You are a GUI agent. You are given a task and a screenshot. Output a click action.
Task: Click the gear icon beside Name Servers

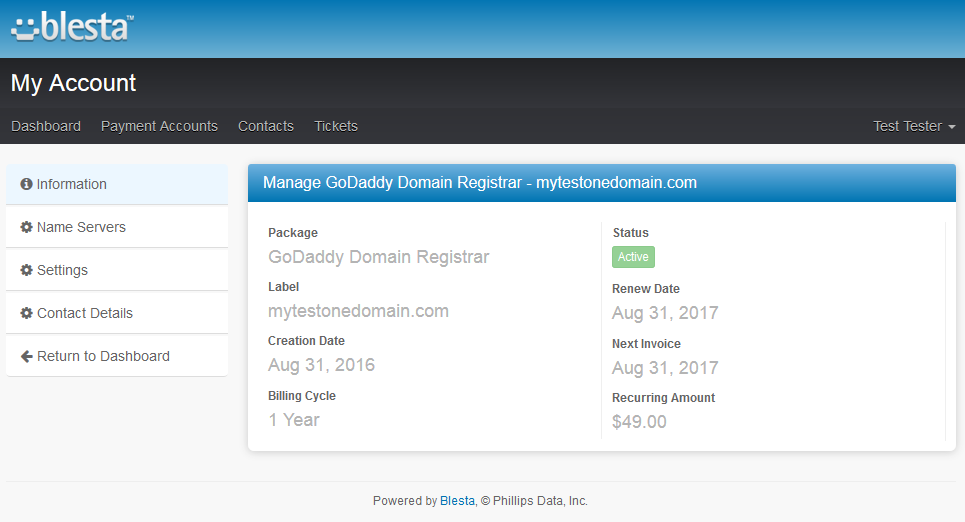(x=26, y=227)
